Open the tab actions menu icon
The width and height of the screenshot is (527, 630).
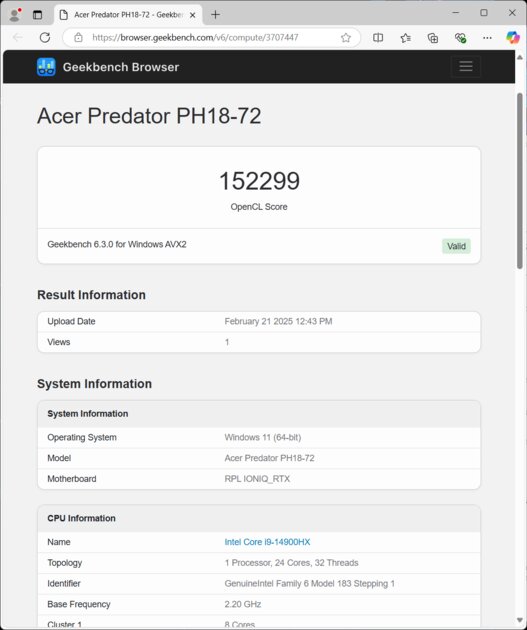click(x=37, y=15)
